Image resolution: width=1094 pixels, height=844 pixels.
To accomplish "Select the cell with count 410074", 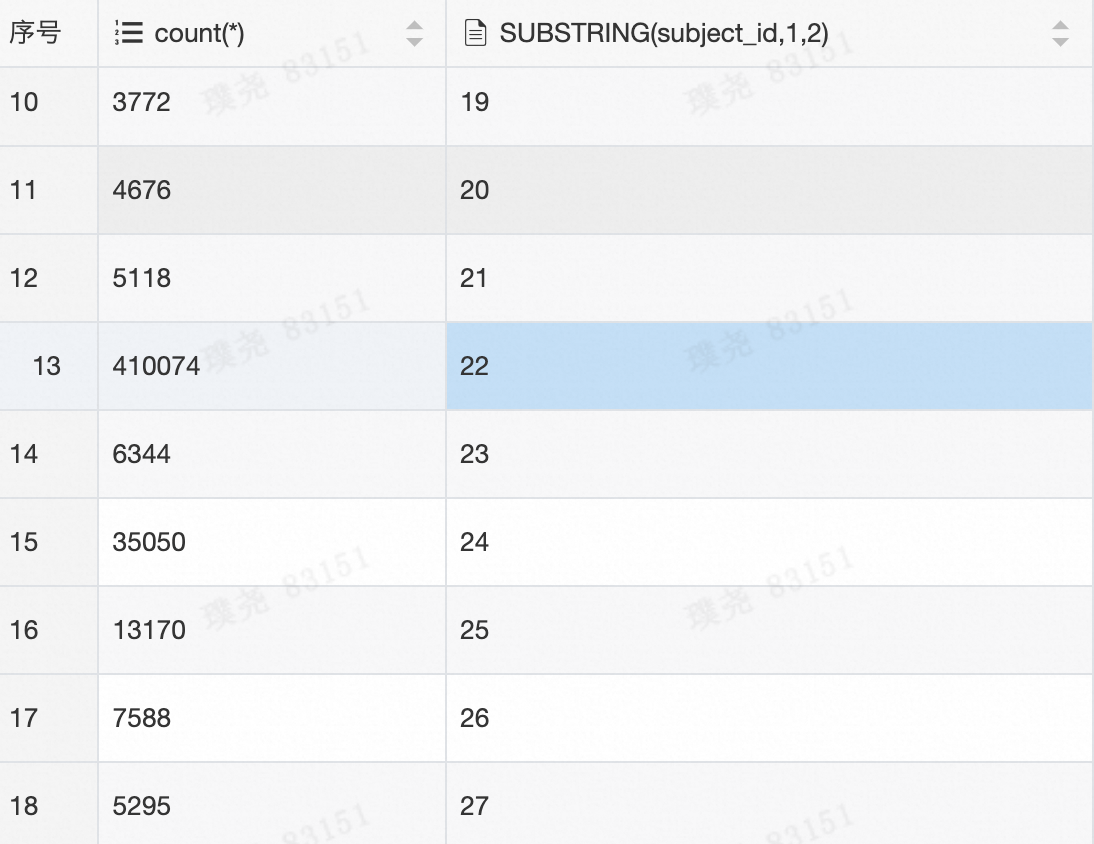I will [157, 366].
